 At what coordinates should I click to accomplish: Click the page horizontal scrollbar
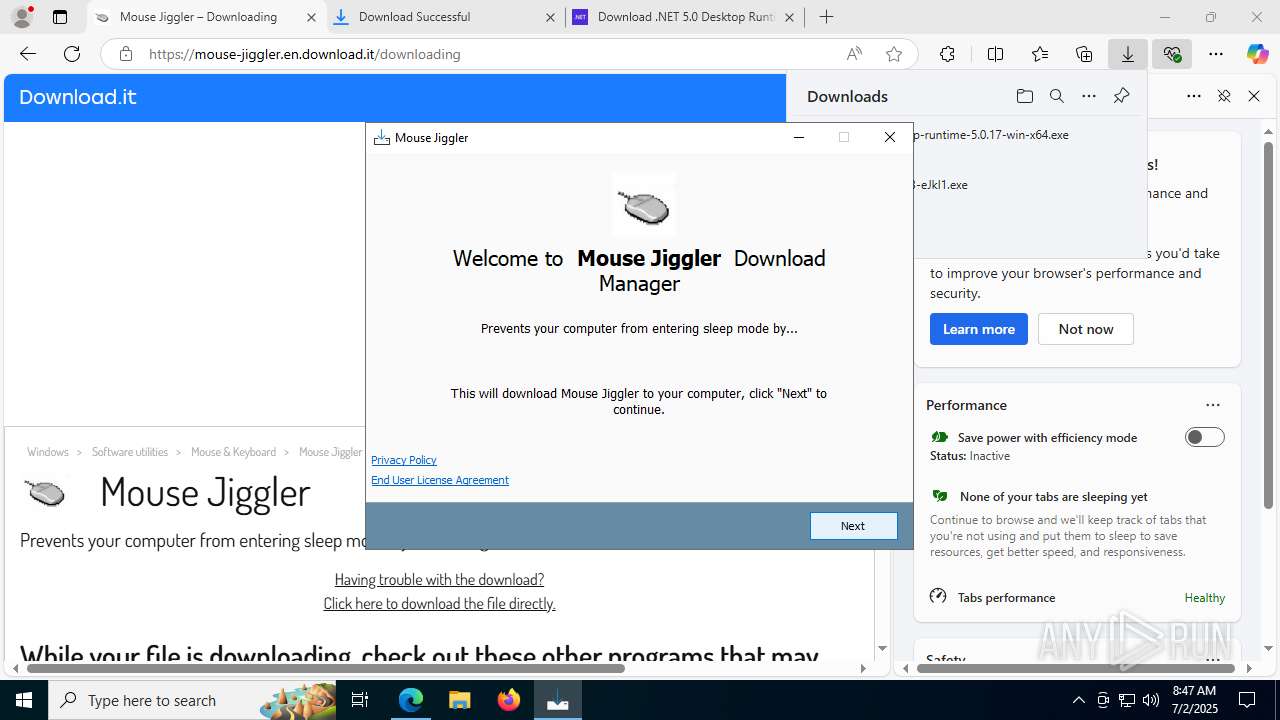pyautogui.click(x=325, y=668)
